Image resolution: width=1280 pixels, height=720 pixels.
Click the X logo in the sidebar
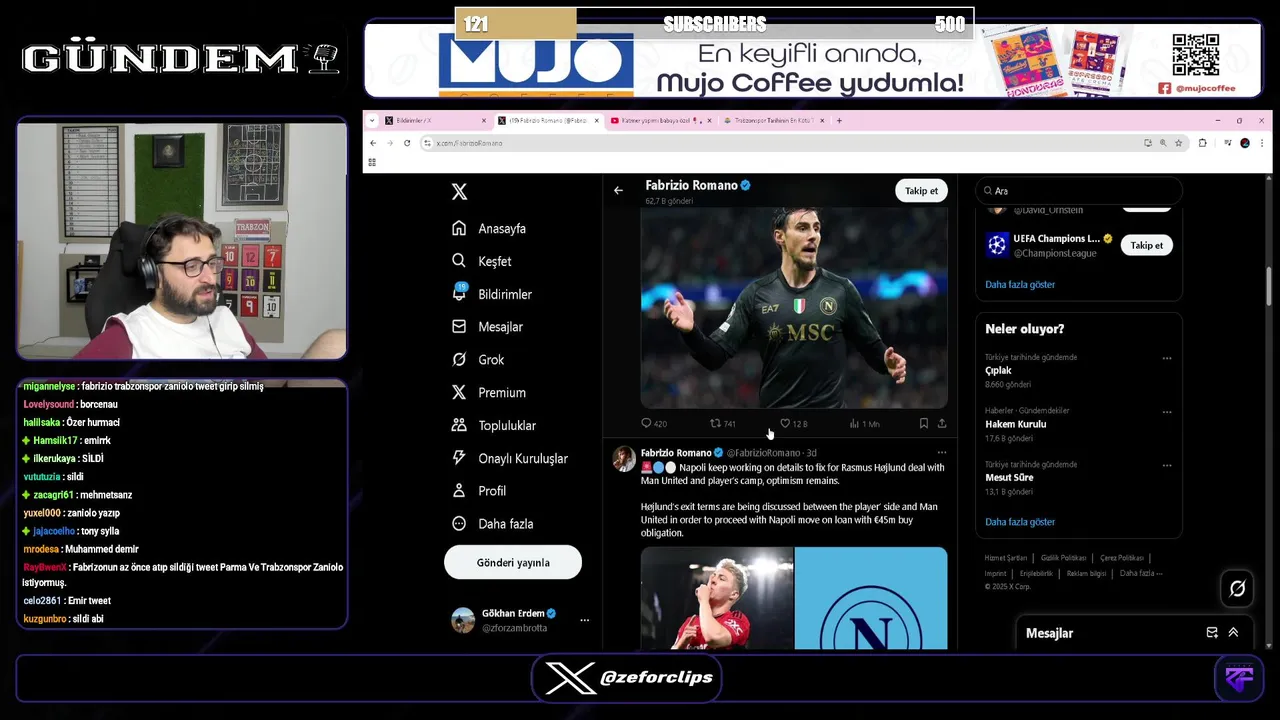[459, 192]
